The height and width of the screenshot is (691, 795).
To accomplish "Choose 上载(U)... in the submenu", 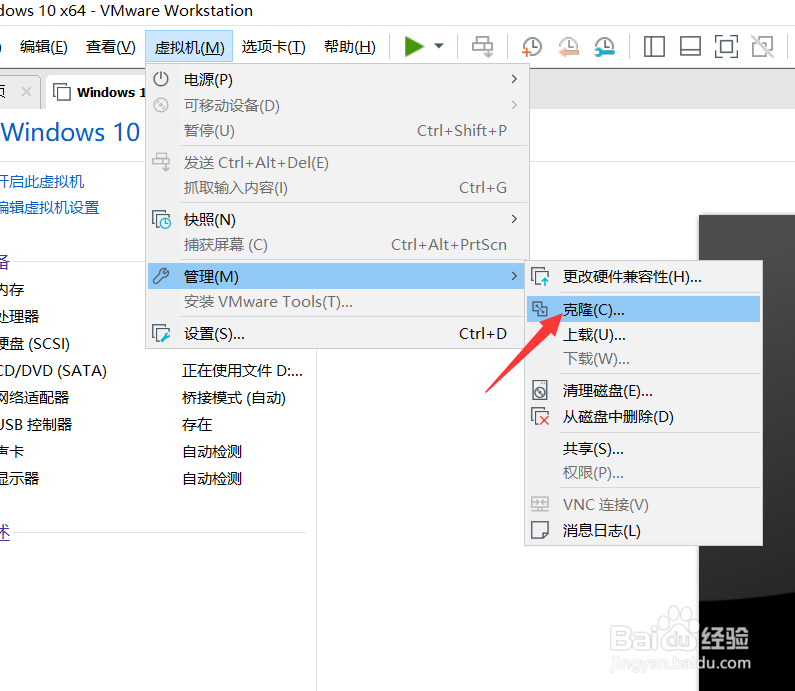I will (x=643, y=335).
